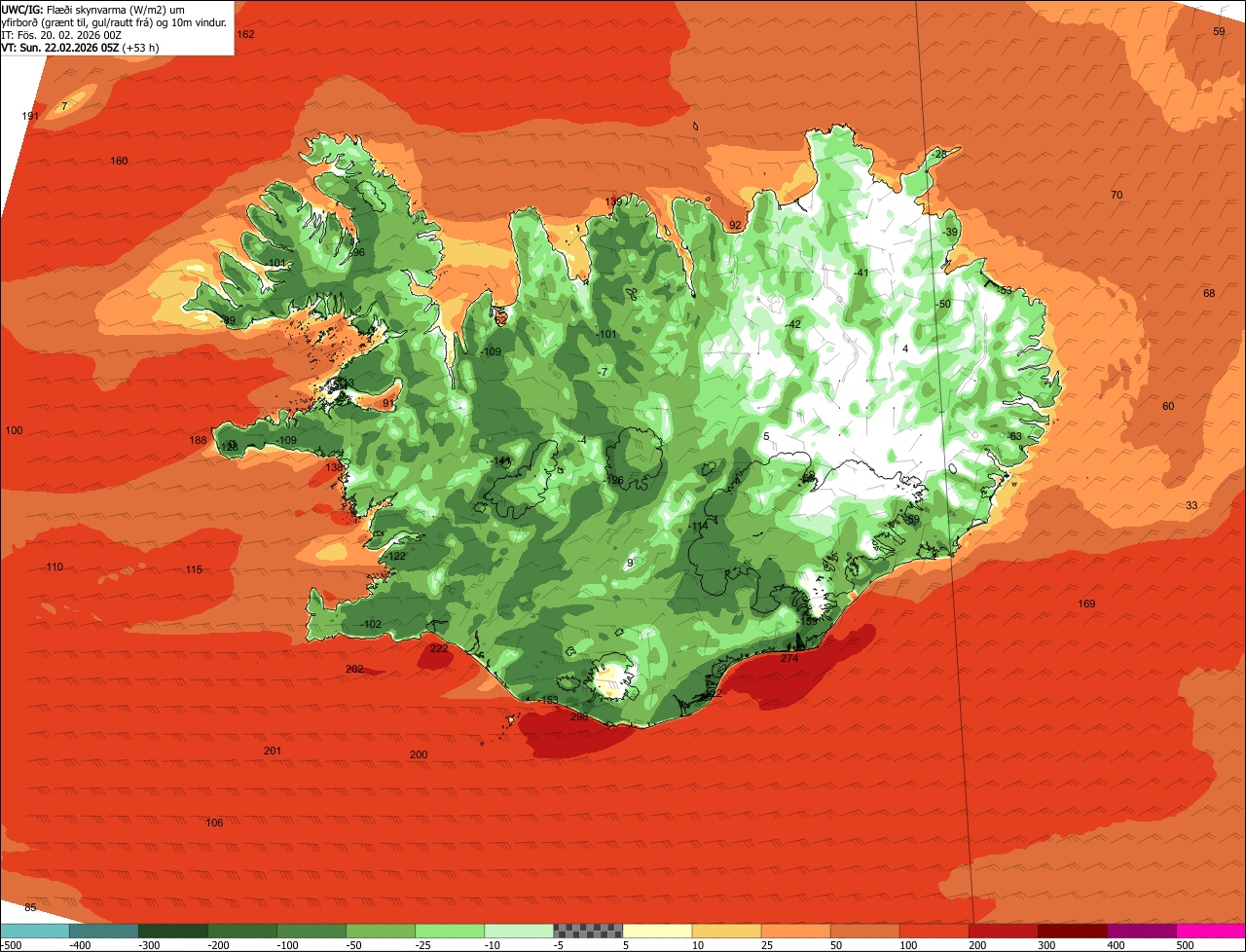
Task: Click the '-63' value on the east coast
Action: click(x=1014, y=436)
